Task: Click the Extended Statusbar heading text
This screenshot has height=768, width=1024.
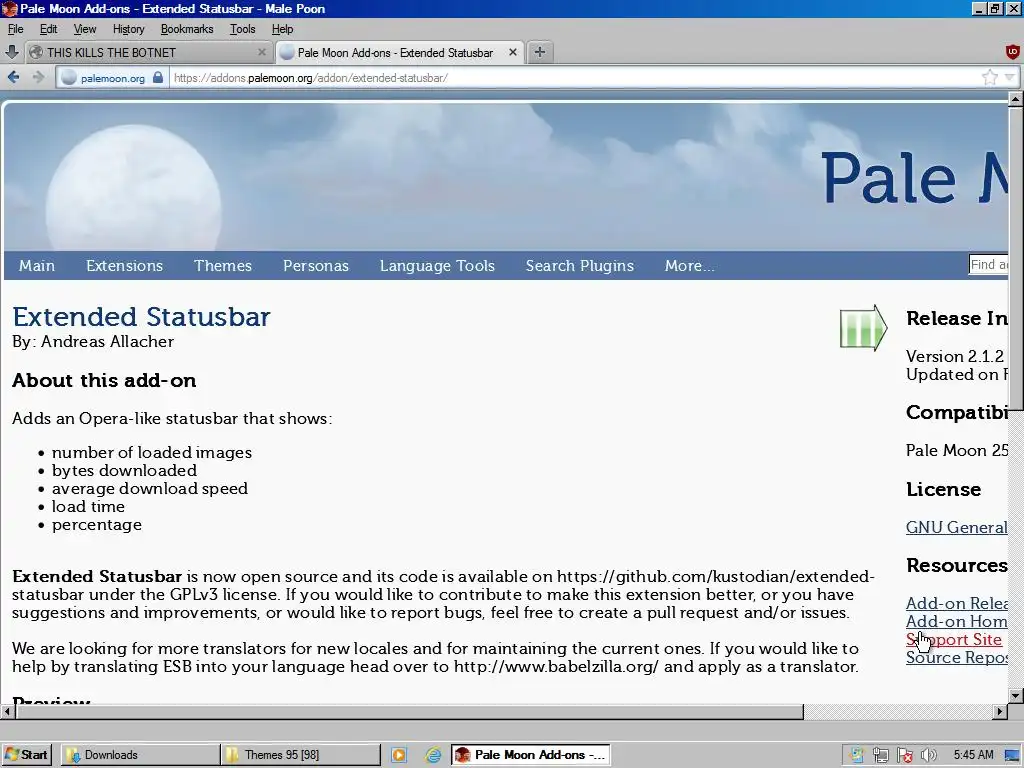Action: [x=141, y=317]
